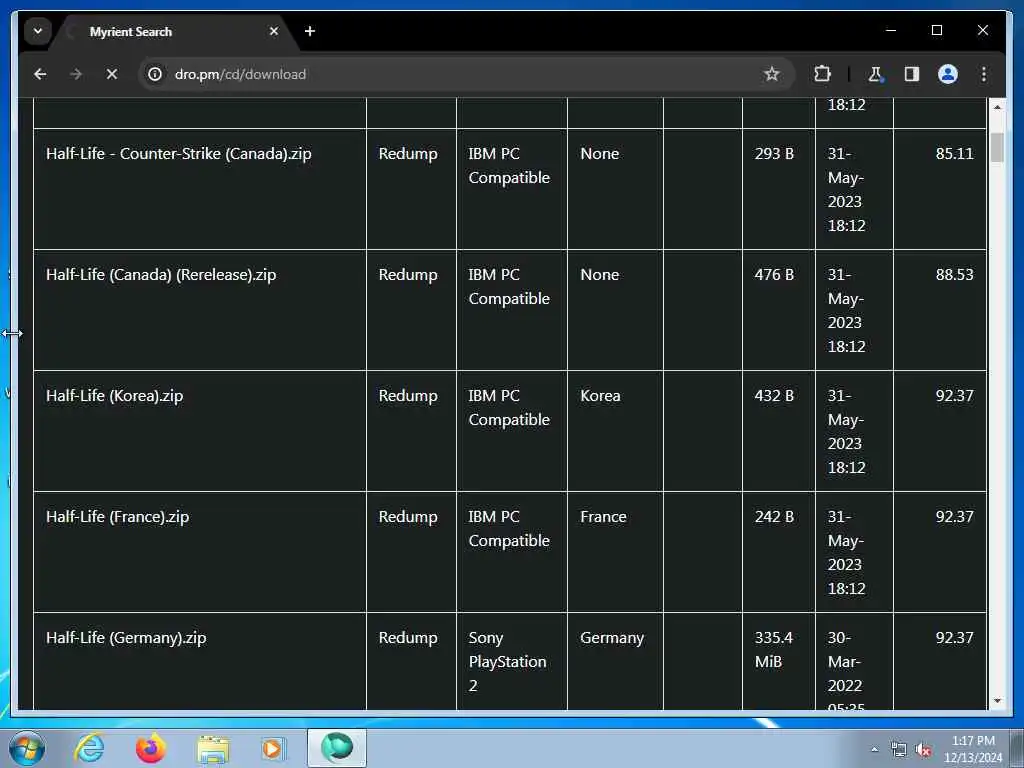Select Redump in the Korea row
The height and width of the screenshot is (768, 1024).
(x=408, y=396)
